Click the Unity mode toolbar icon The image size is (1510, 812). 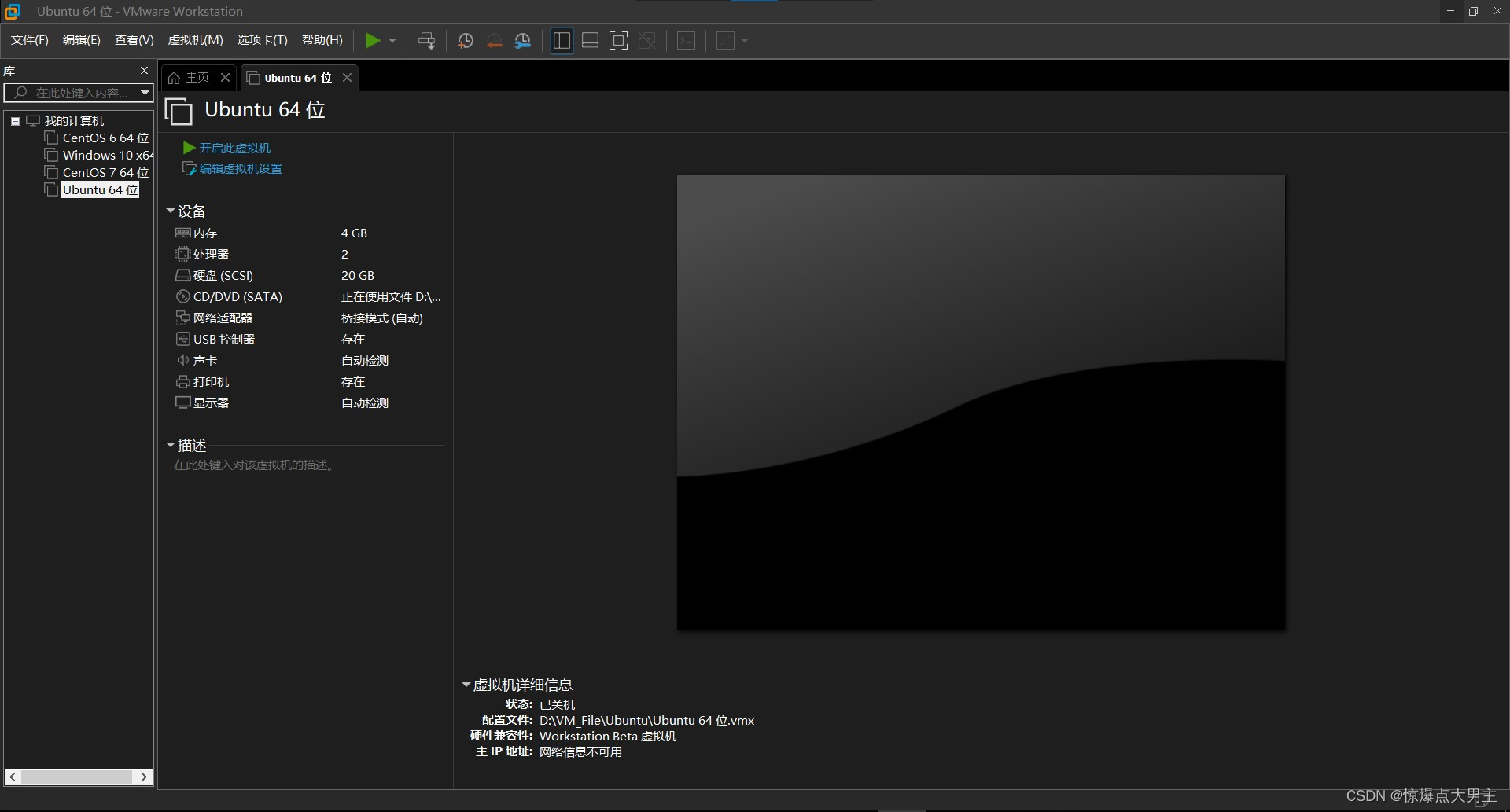[x=647, y=41]
